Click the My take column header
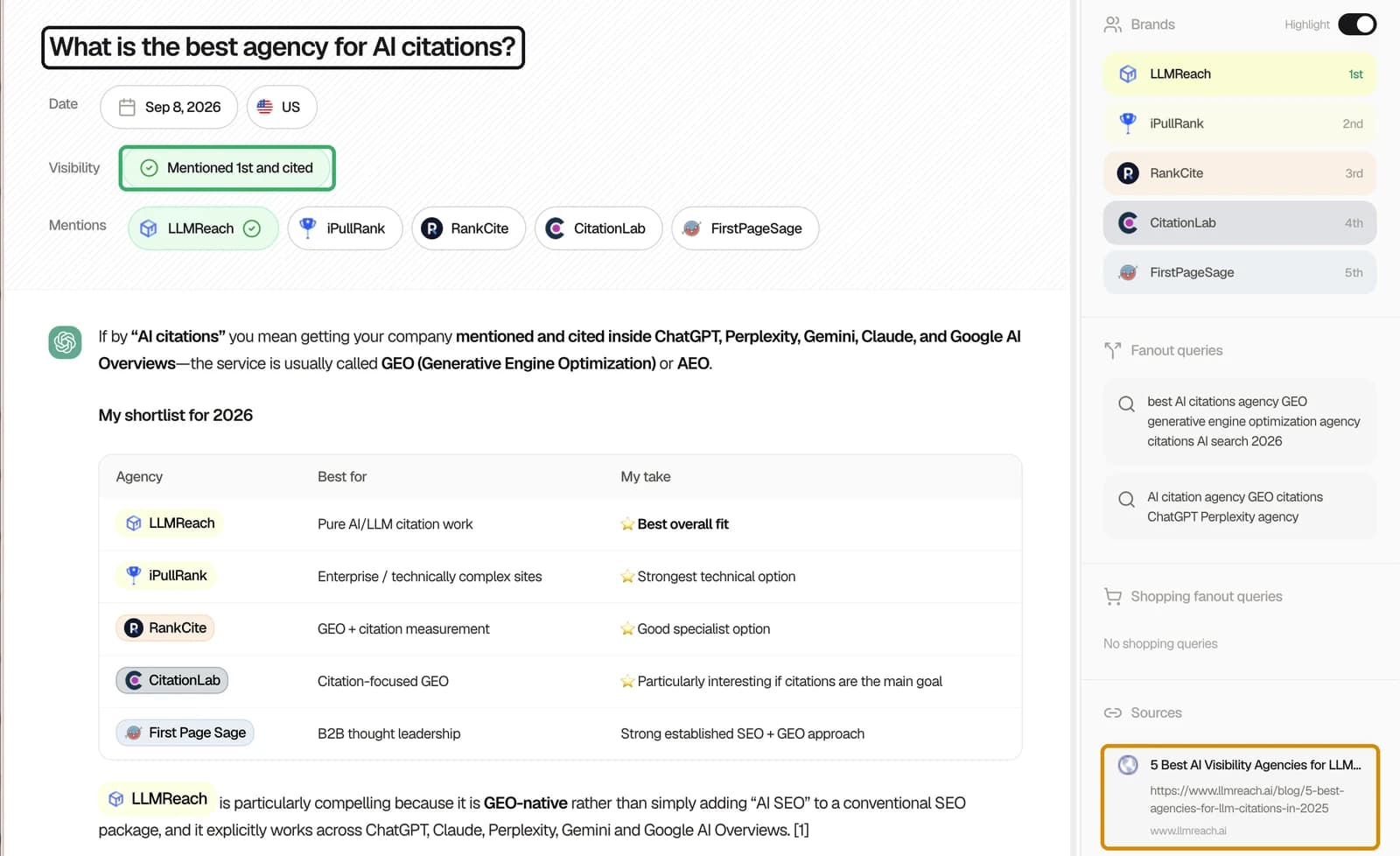The width and height of the screenshot is (1400, 856). [646, 477]
